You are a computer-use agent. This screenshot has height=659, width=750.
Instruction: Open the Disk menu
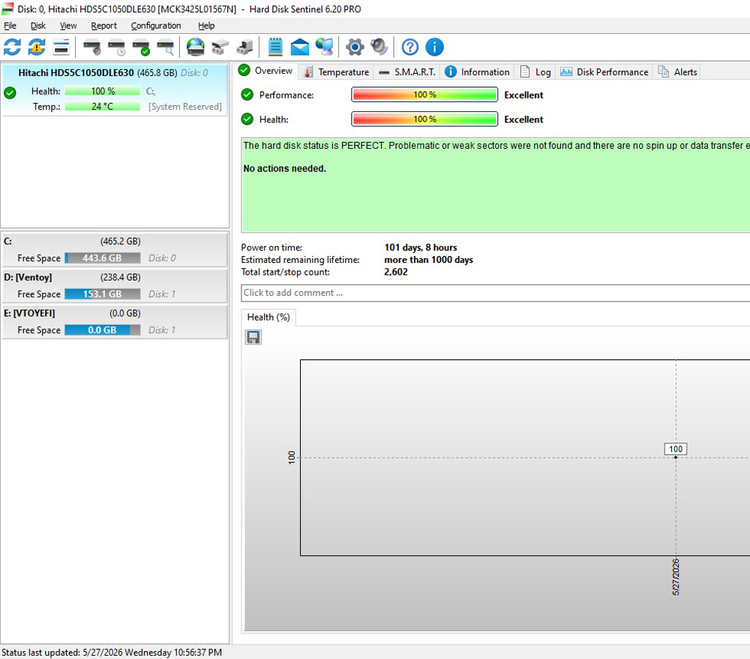pos(38,26)
